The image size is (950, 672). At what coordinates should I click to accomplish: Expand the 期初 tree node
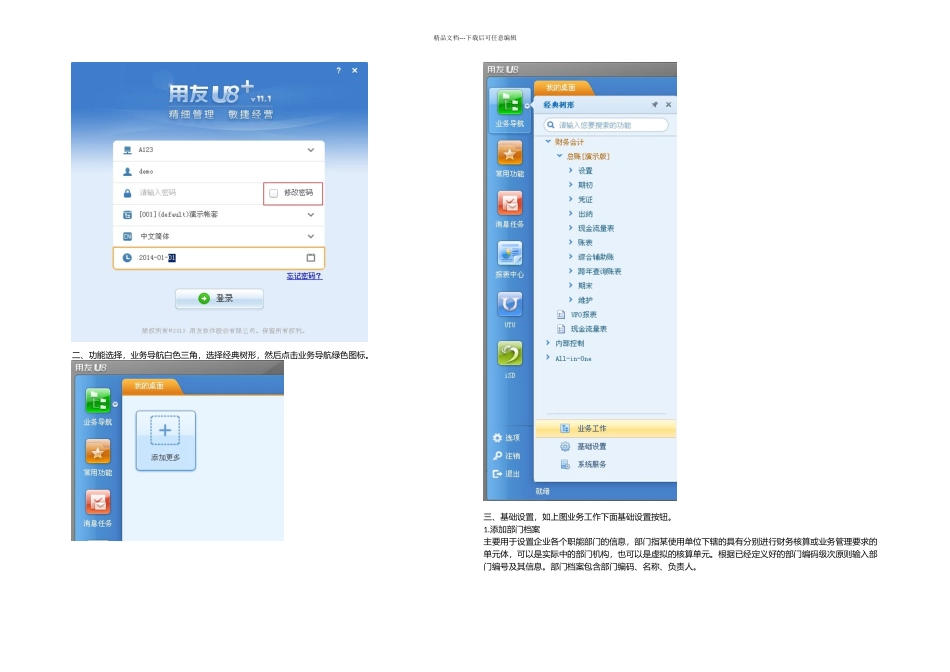(570, 185)
